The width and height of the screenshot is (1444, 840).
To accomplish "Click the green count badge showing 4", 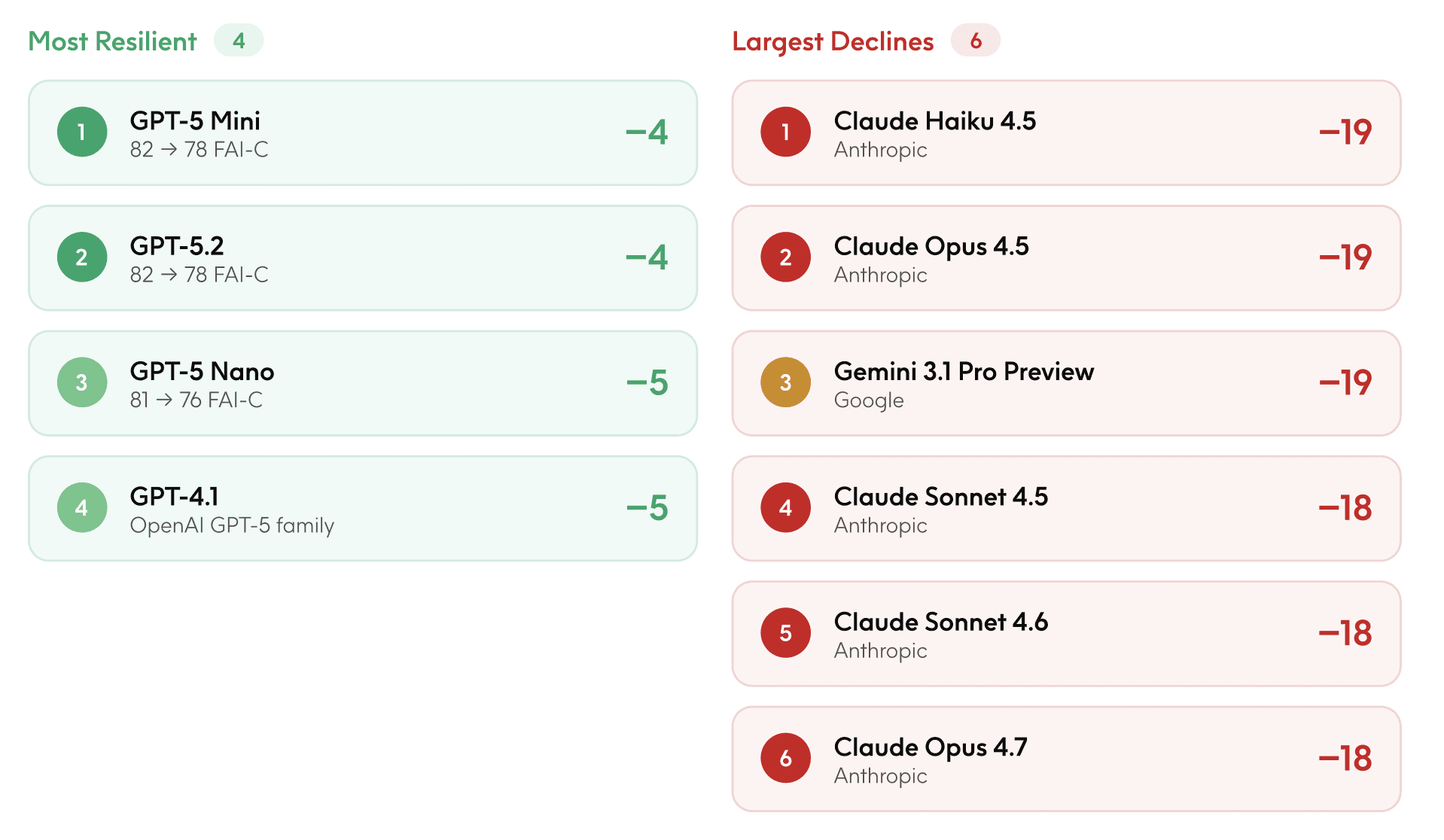I will [x=239, y=41].
